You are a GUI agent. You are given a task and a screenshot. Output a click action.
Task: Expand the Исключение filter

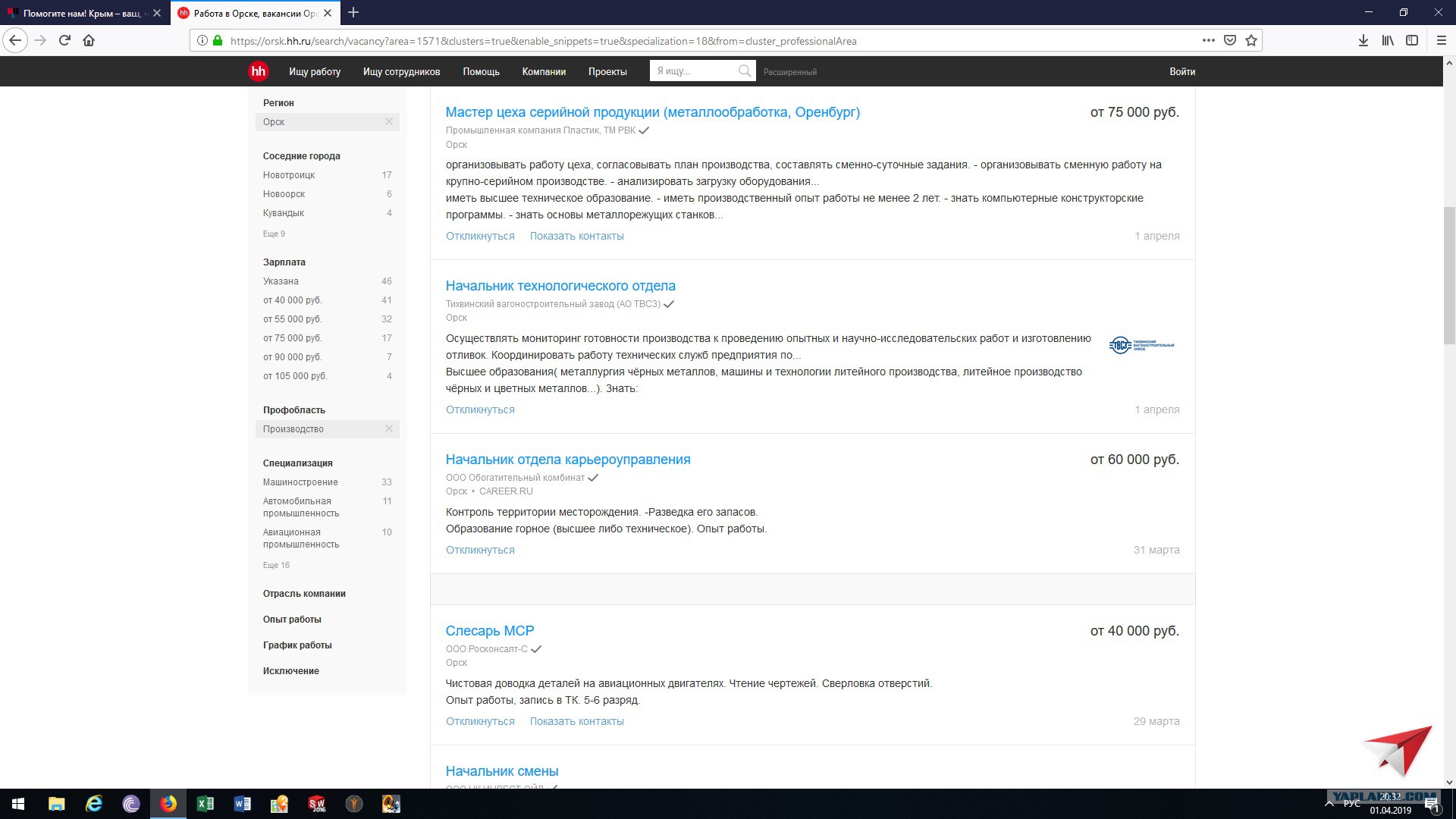[x=290, y=671]
